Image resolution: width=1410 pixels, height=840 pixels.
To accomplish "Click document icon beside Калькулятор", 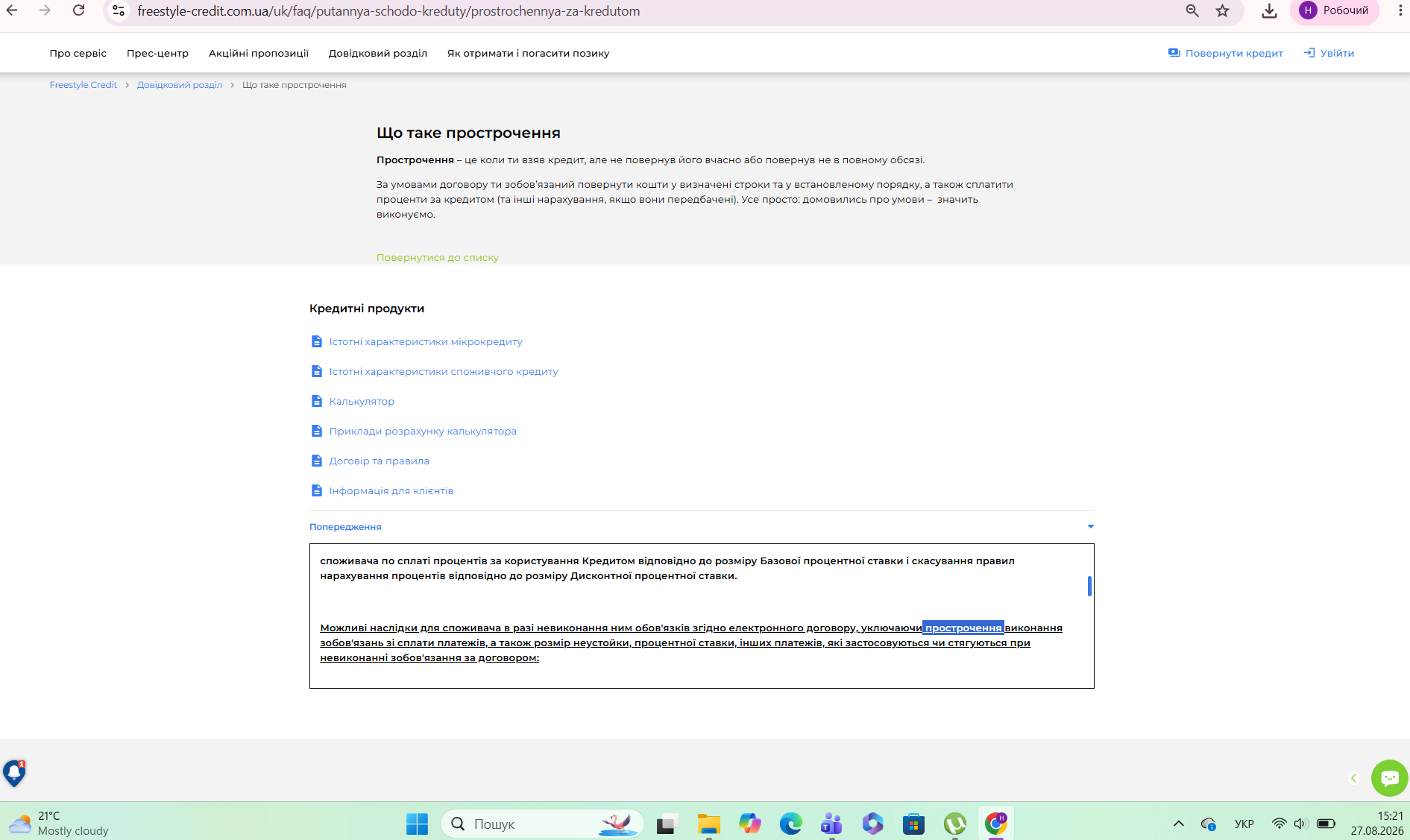I will point(317,401).
